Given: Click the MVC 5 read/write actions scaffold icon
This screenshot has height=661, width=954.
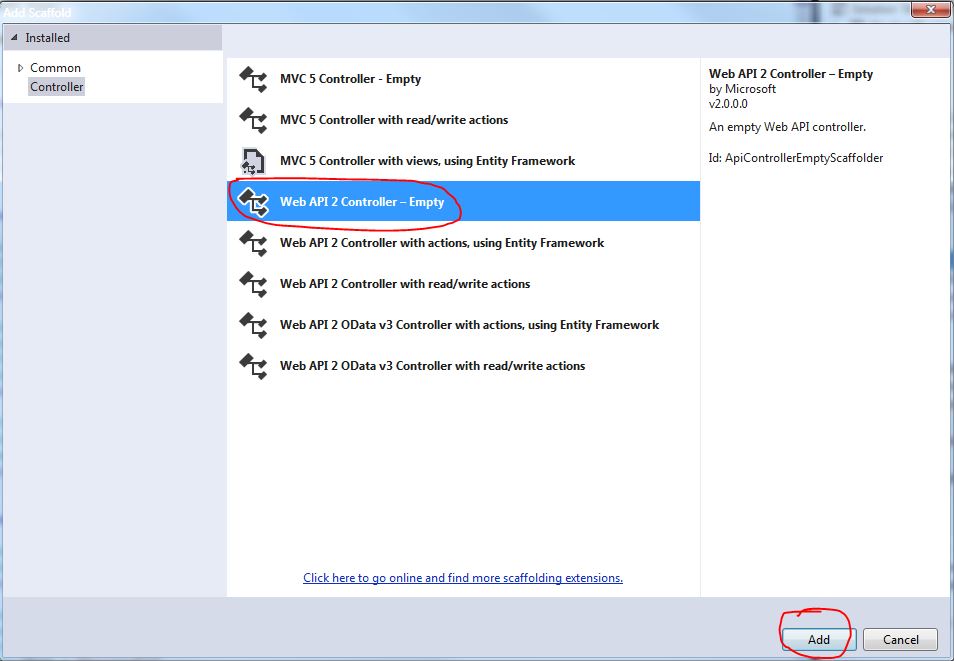Looking at the screenshot, I should click(252, 121).
